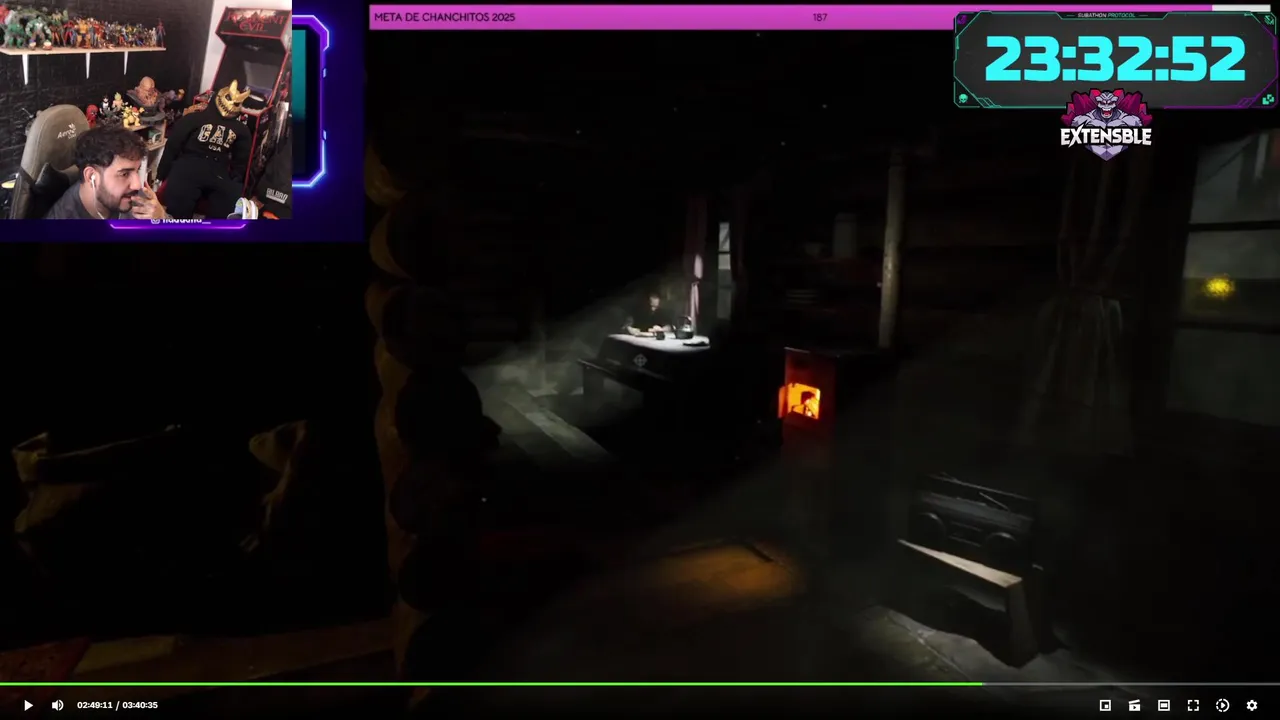This screenshot has width=1280, height=720.
Task: Click the 23:32:52 subathon timer
Action: 1115,60
